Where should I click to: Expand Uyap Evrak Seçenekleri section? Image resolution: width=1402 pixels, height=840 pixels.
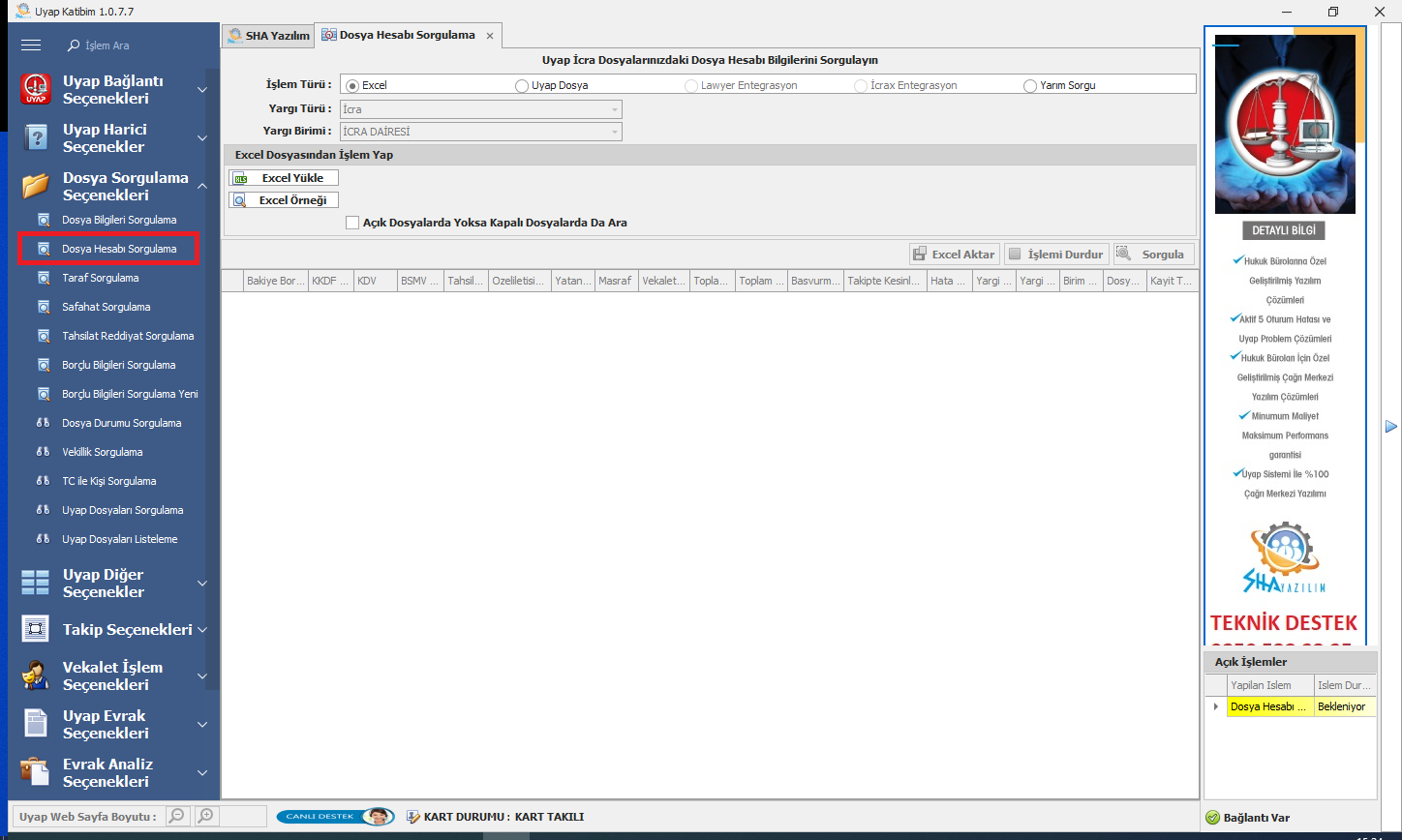pyautogui.click(x=202, y=724)
